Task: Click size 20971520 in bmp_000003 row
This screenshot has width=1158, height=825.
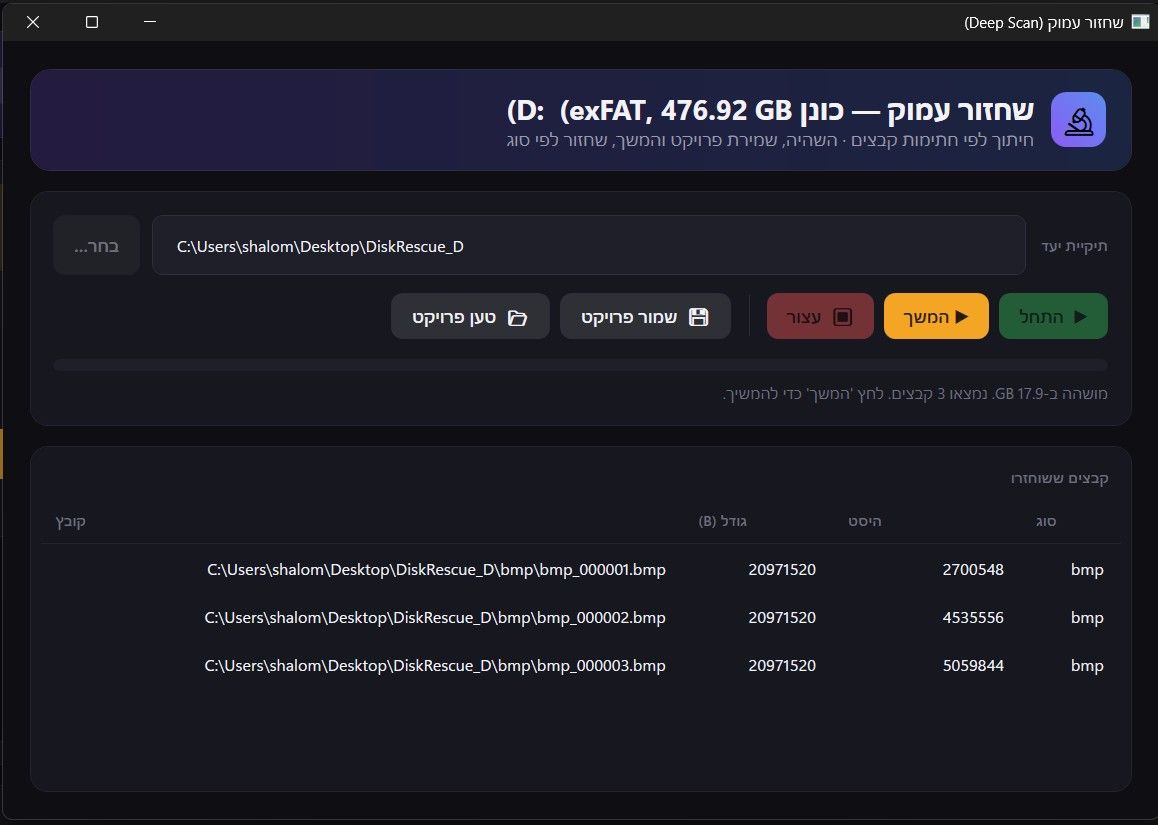Action: (x=782, y=665)
